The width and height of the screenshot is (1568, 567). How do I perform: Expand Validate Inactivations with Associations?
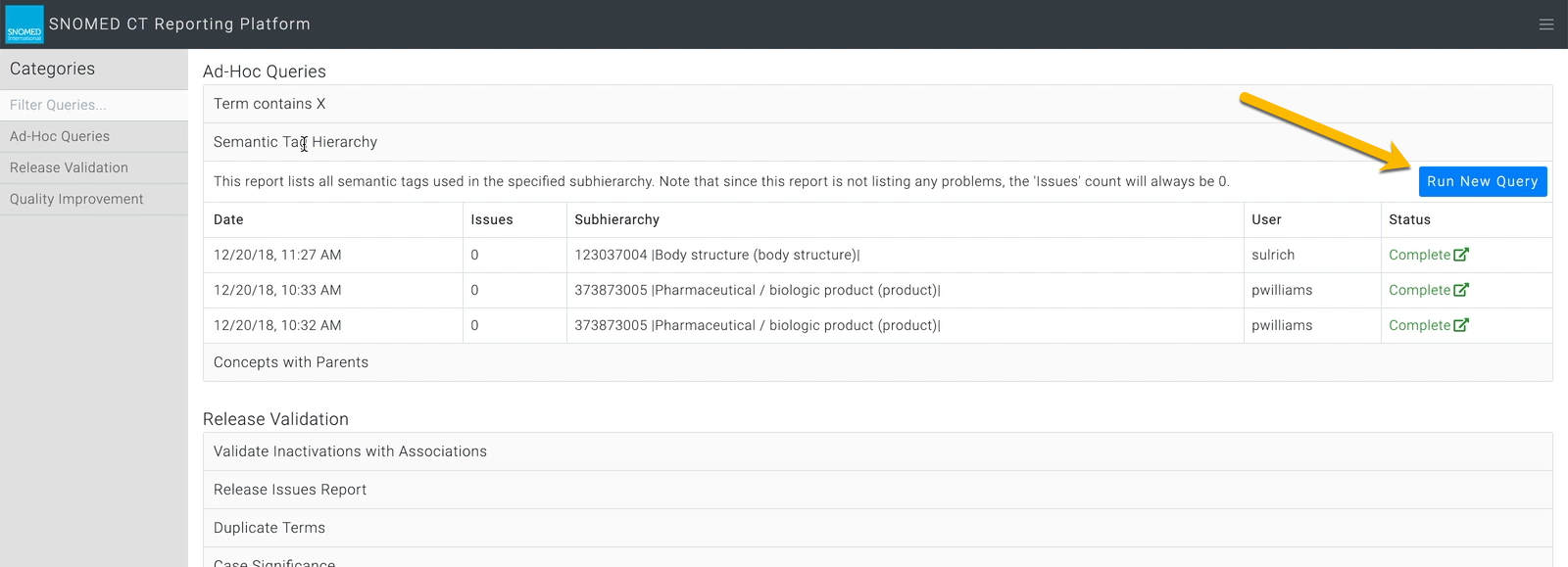tap(877, 451)
